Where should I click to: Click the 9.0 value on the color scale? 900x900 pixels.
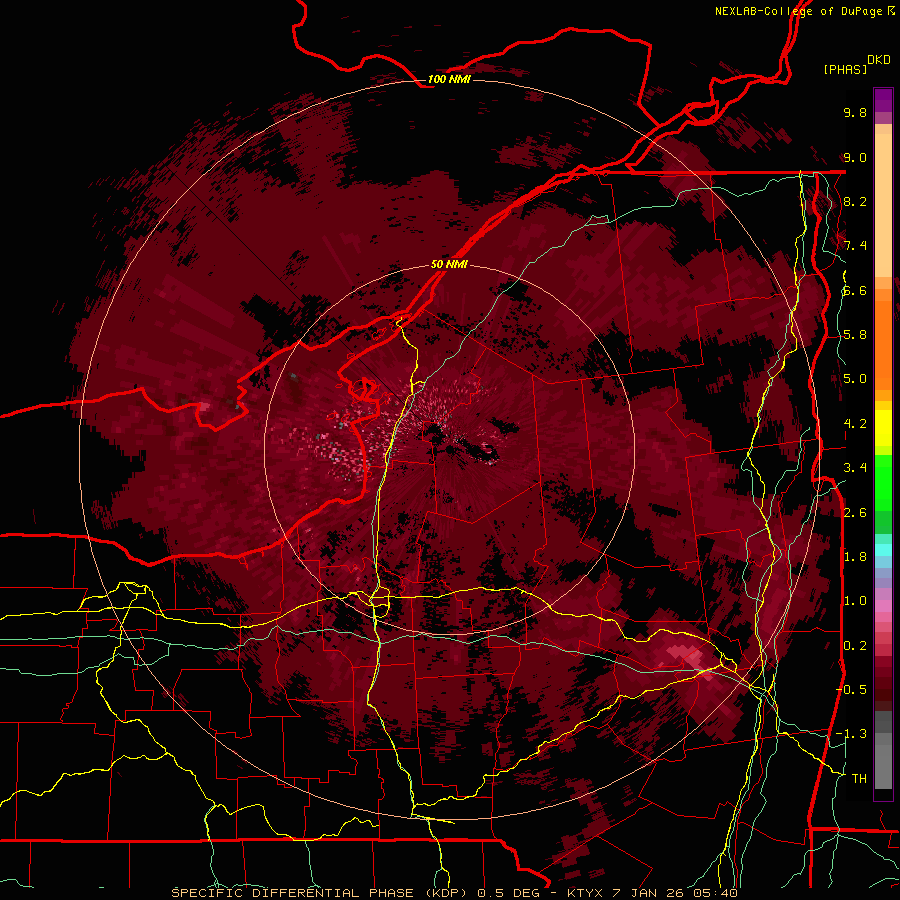click(855, 157)
